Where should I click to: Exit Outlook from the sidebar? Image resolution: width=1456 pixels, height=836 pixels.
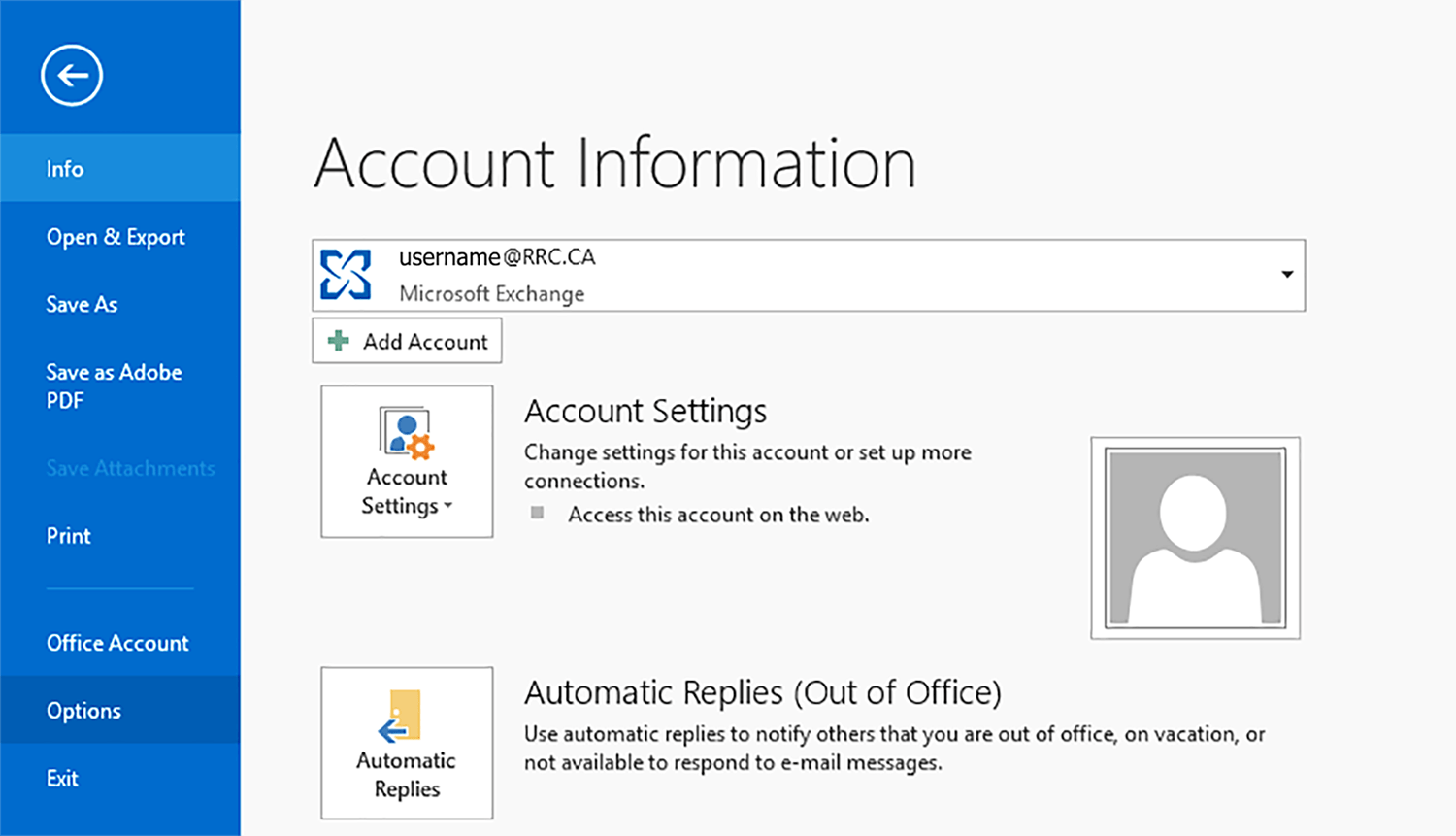tap(62, 779)
